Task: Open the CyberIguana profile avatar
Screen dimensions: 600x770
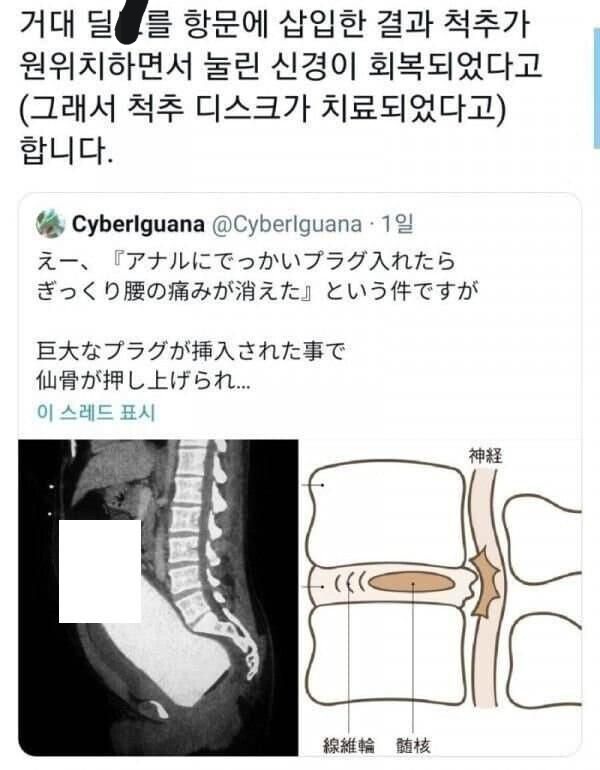Action: pos(50,224)
